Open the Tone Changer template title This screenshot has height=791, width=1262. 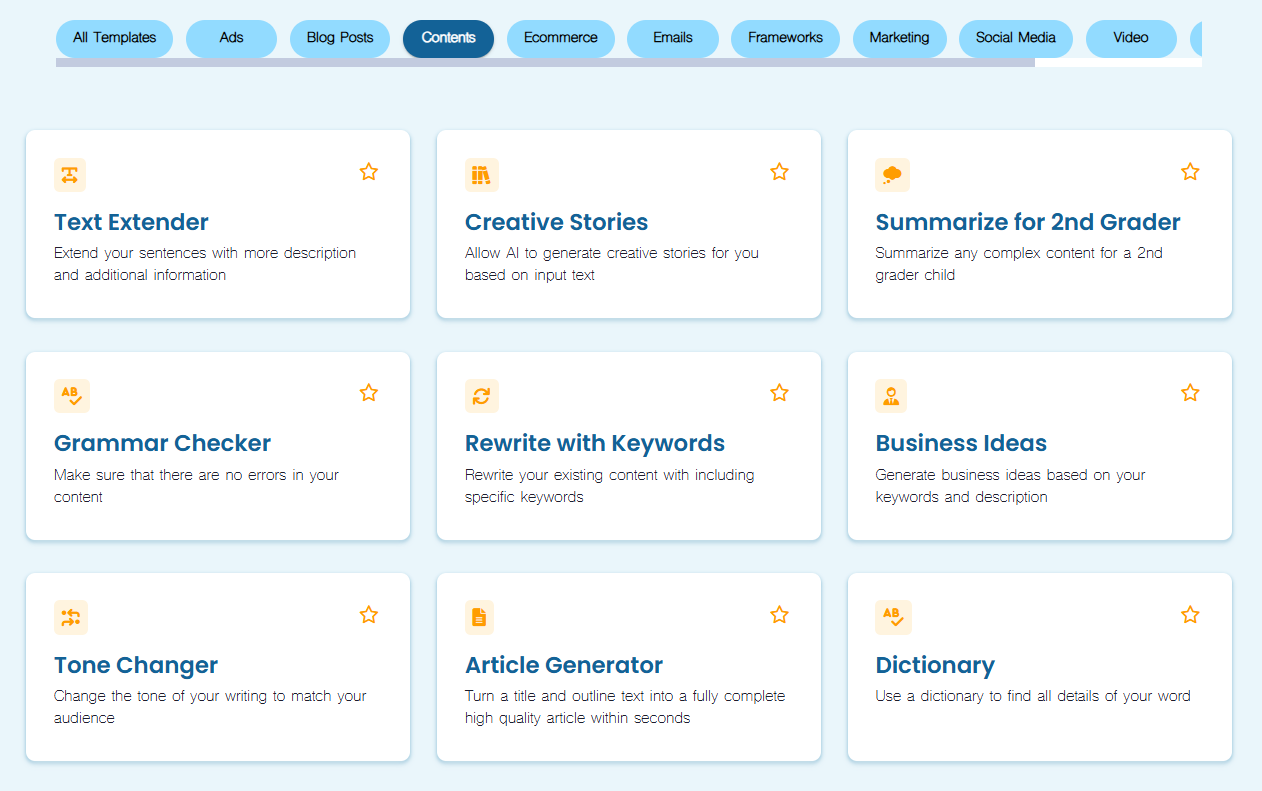[x=136, y=665]
